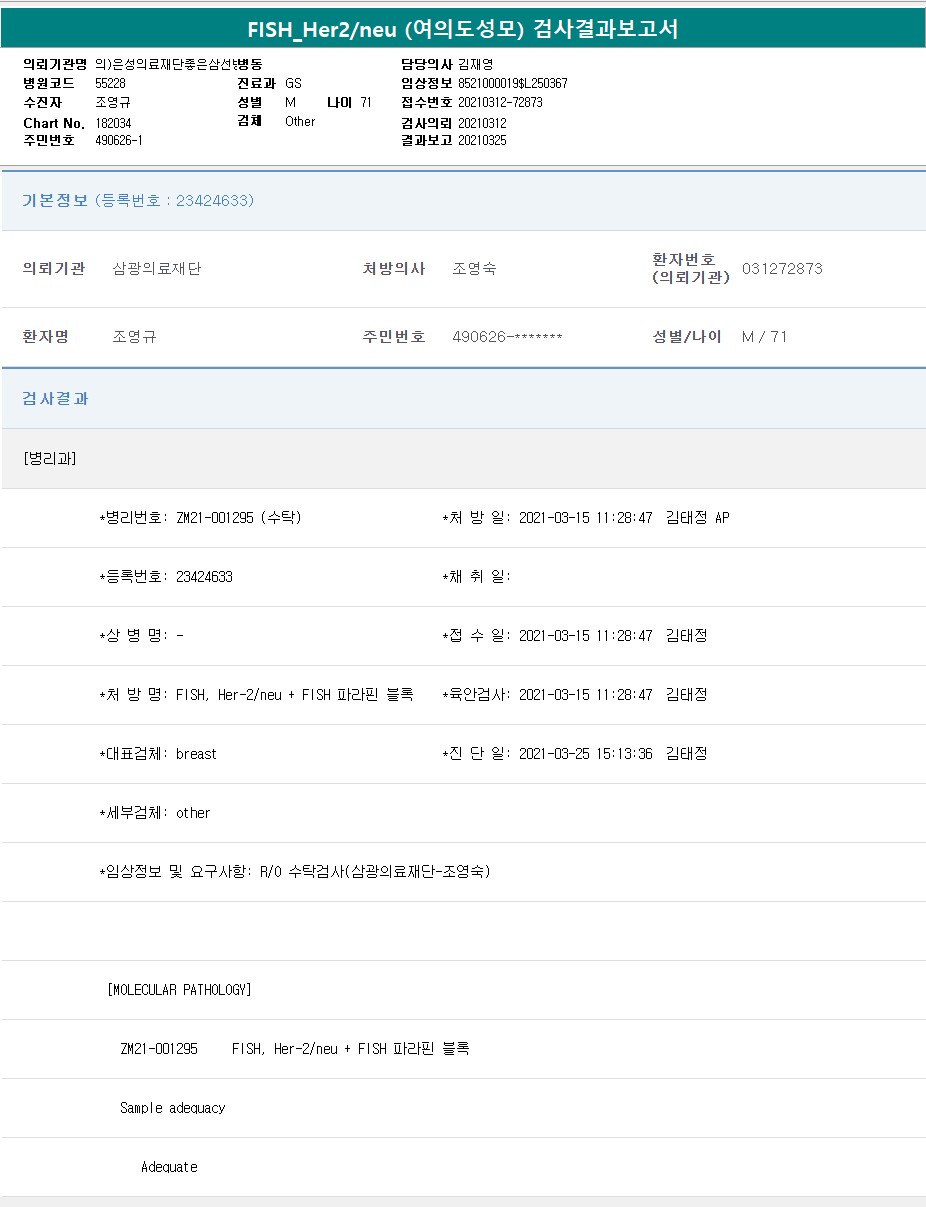Click the prescribing doctor name 조영숙

point(474,268)
